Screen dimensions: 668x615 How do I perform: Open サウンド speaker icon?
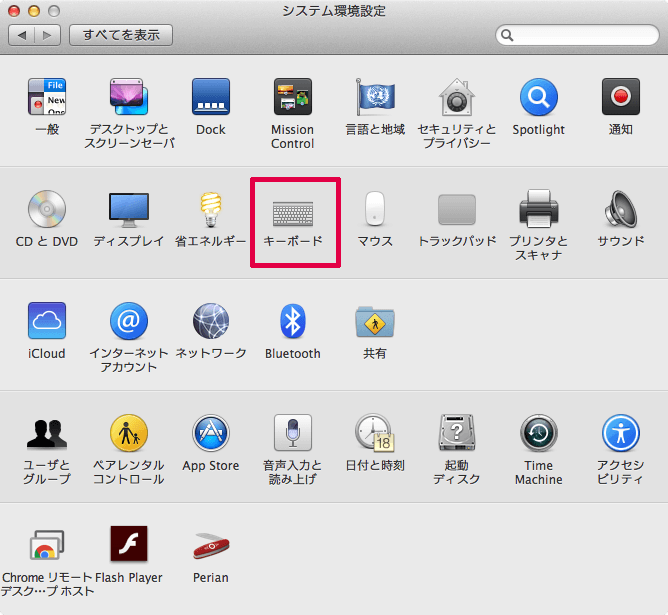tap(621, 209)
